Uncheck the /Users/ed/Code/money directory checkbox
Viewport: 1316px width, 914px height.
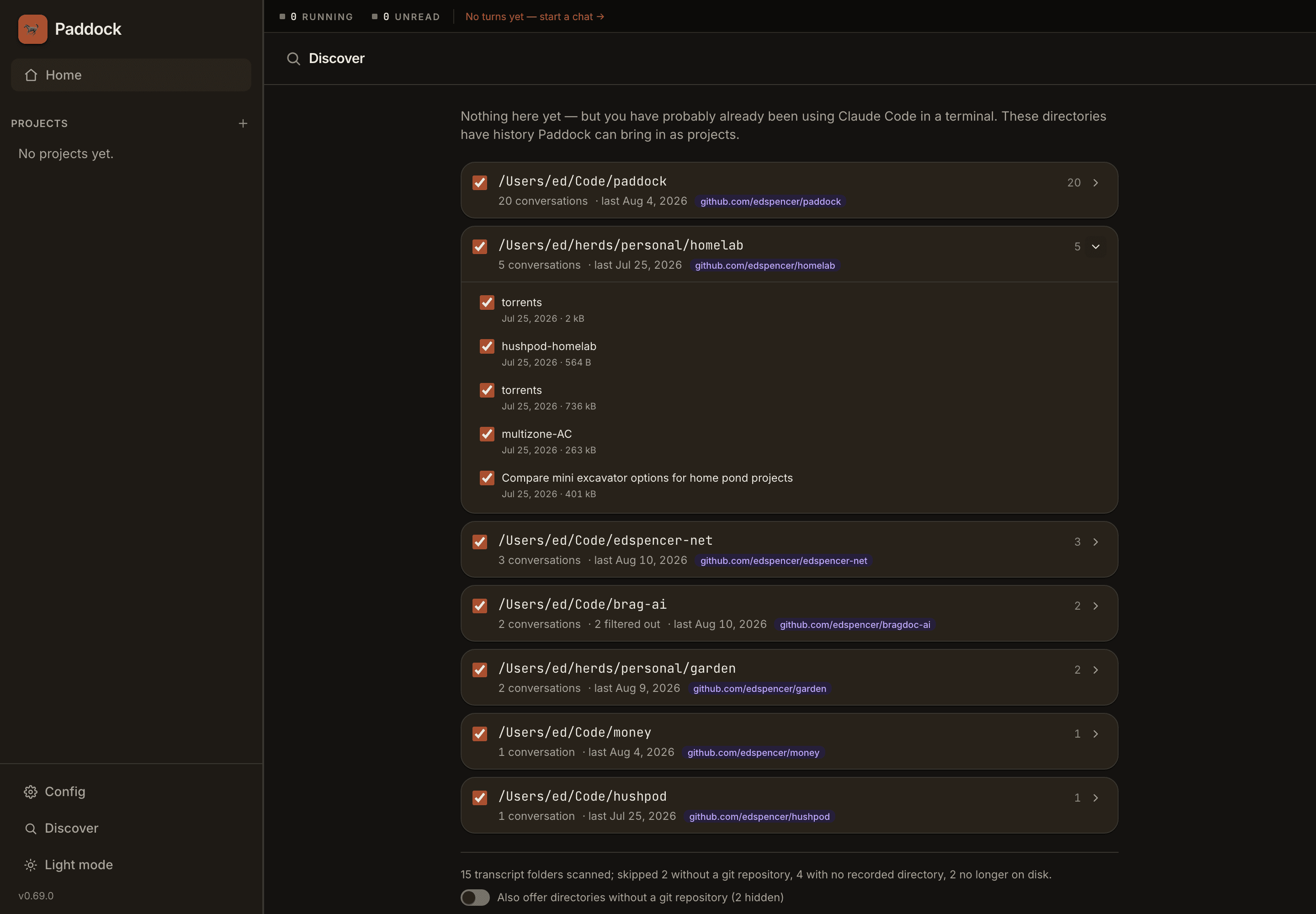coord(480,734)
